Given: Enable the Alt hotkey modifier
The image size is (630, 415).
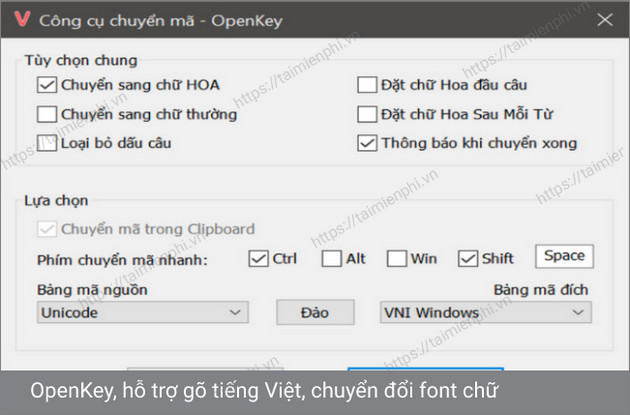Looking at the screenshot, I should pos(332,259).
